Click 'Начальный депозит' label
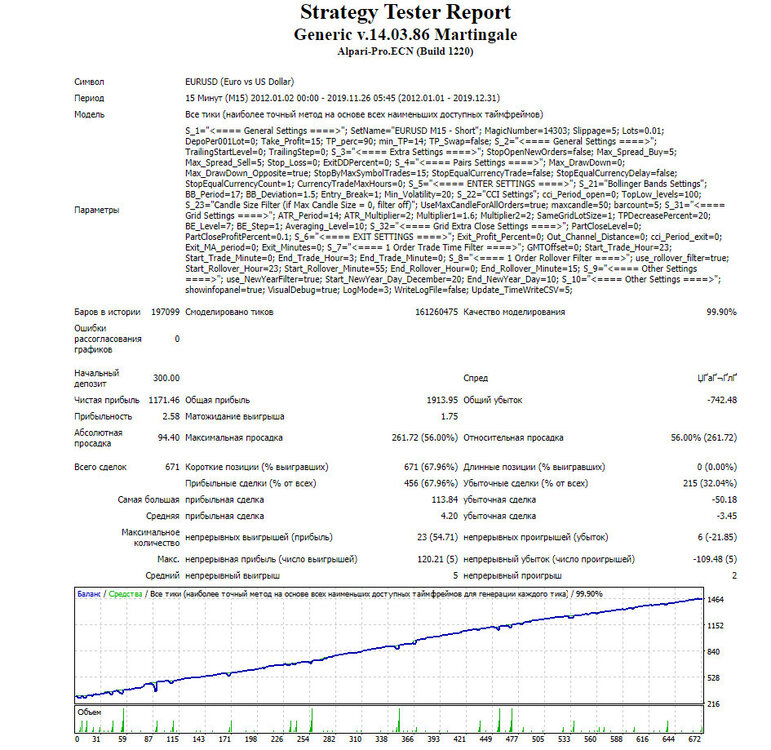Viewport: 771px width, 750px height. (x=96, y=378)
